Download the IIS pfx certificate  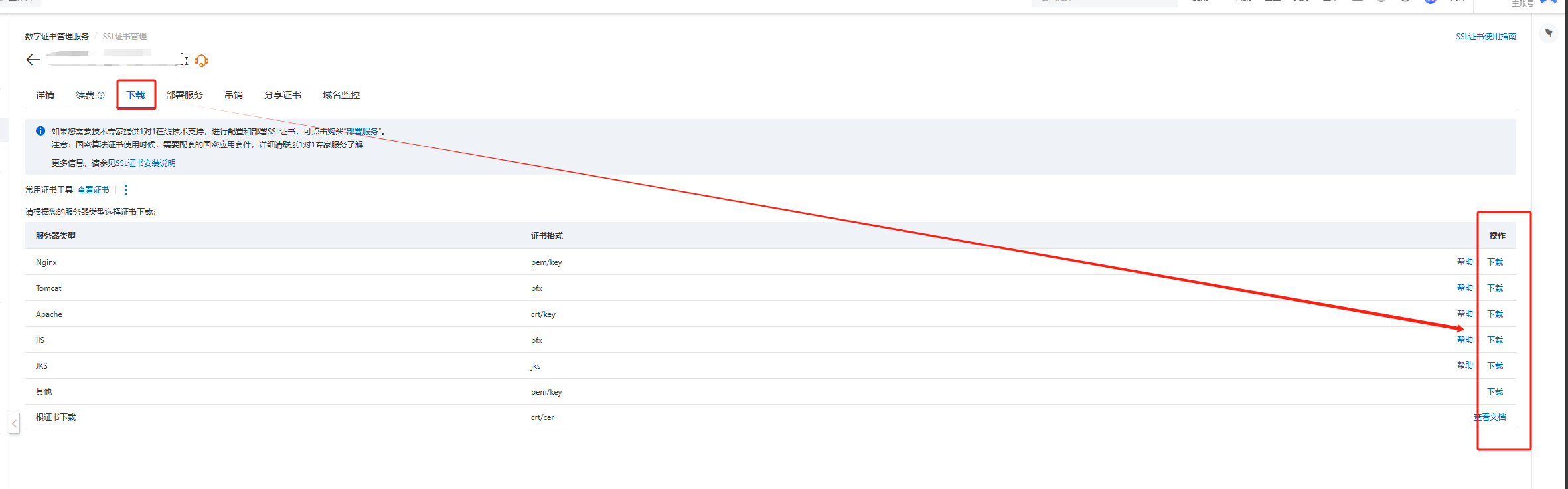[1495, 340]
